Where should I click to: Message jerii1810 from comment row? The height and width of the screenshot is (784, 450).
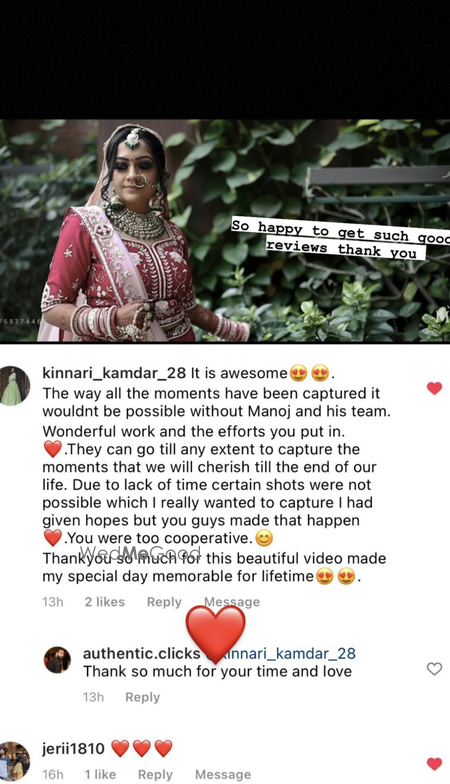click(x=223, y=774)
